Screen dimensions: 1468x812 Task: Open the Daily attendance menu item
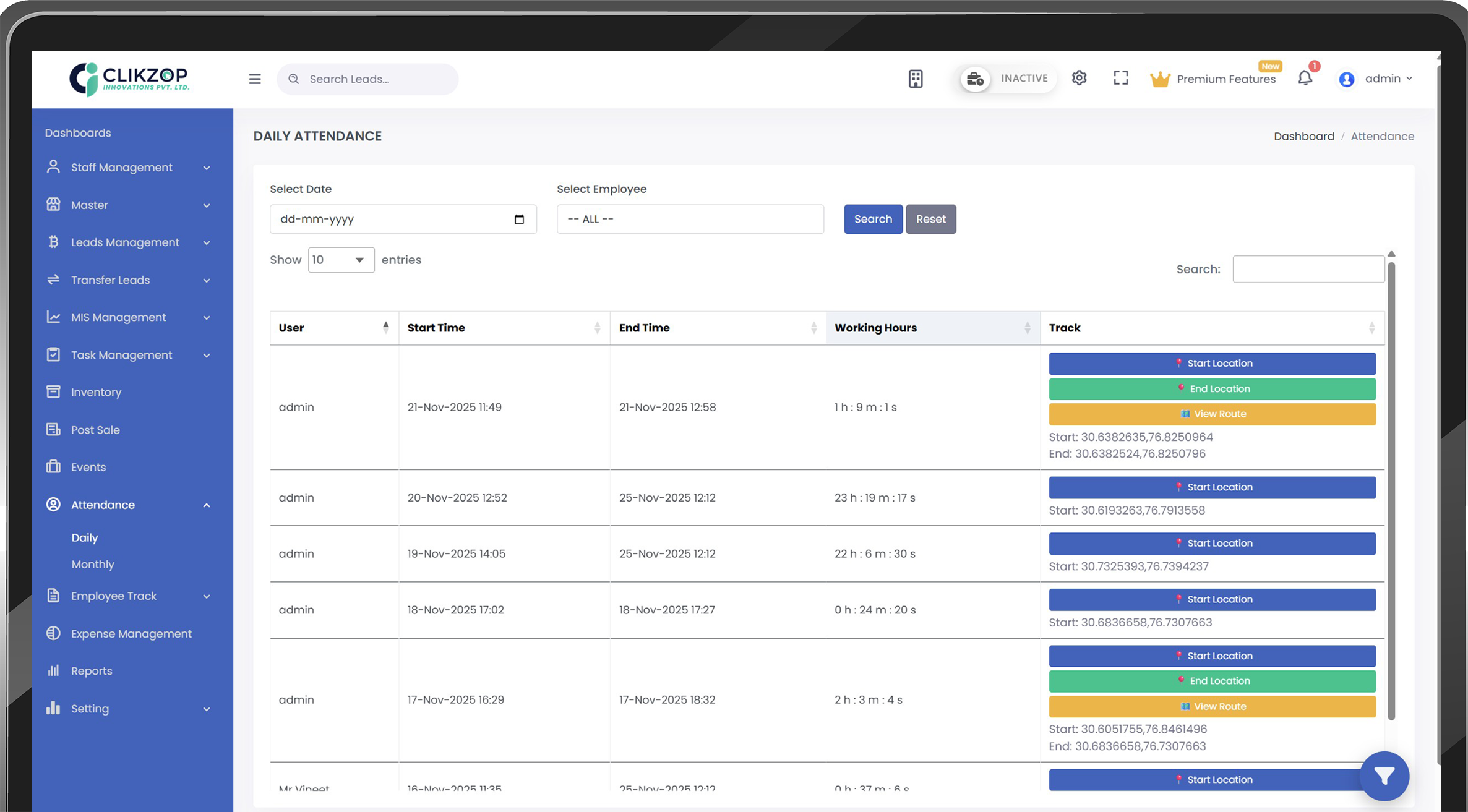point(84,537)
